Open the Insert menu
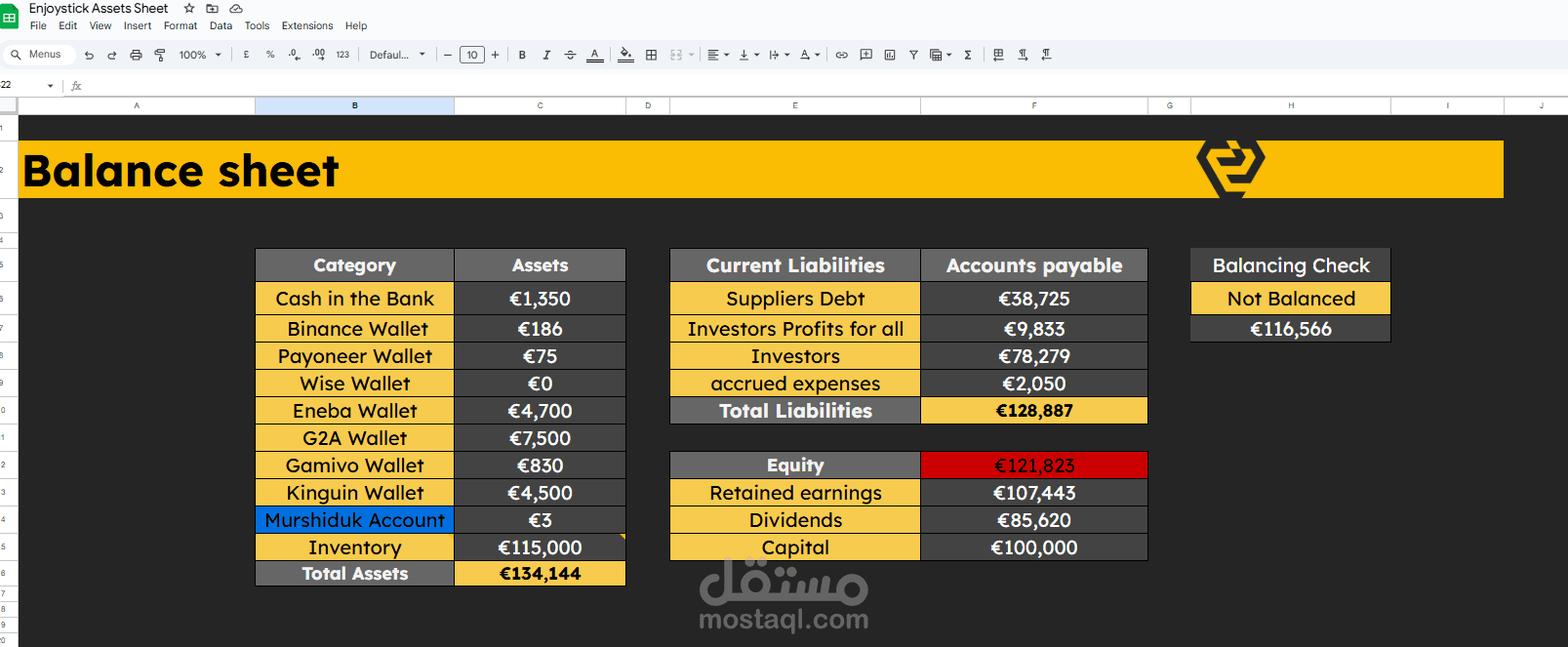This screenshot has width=1568, height=647. 138,26
